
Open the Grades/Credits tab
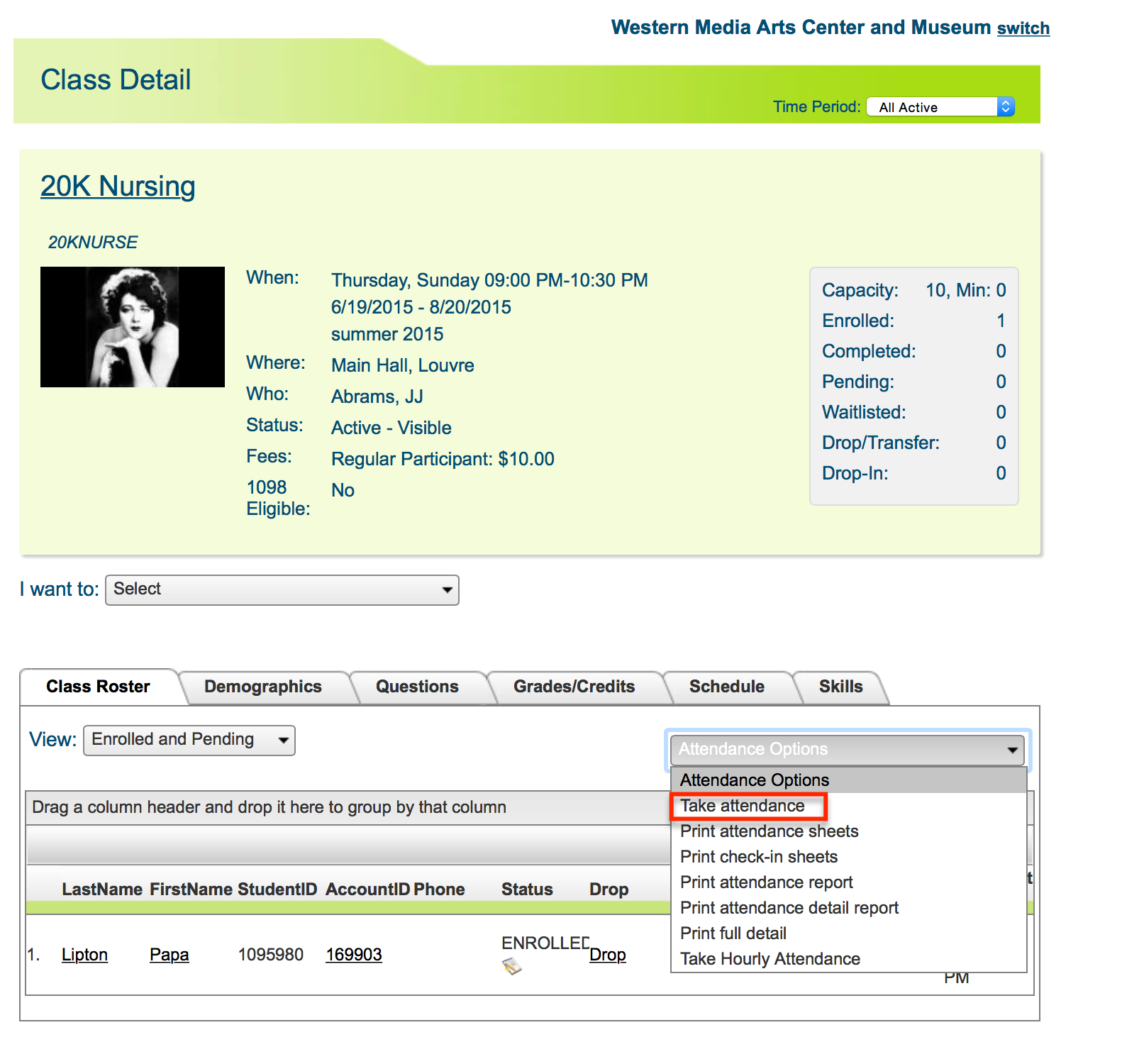point(574,687)
